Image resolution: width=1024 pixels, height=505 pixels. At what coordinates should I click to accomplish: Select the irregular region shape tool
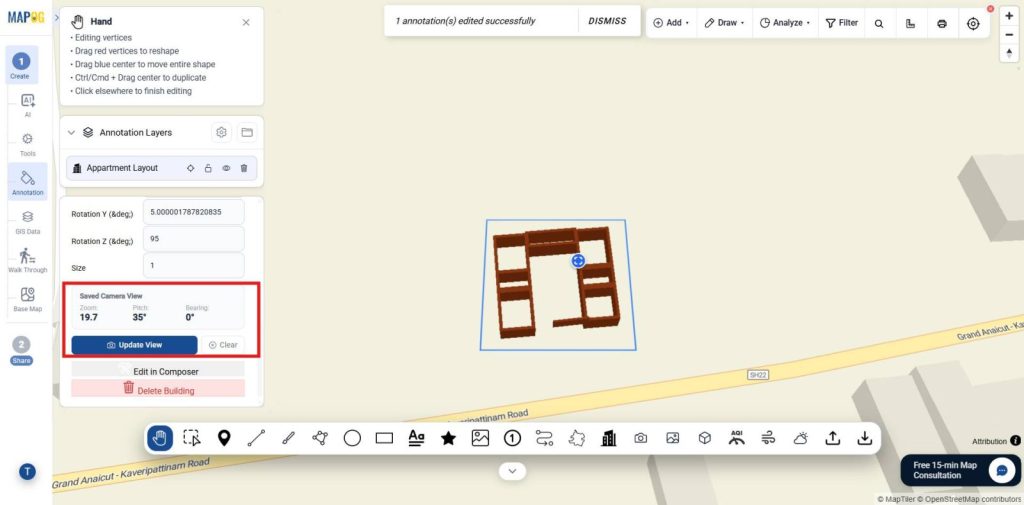[577, 438]
